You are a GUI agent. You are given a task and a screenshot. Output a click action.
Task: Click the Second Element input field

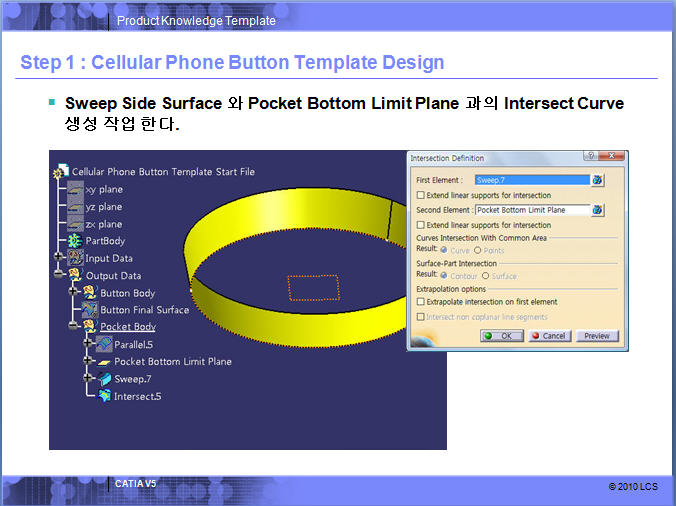pyautogui.click(x=532, y=211)
